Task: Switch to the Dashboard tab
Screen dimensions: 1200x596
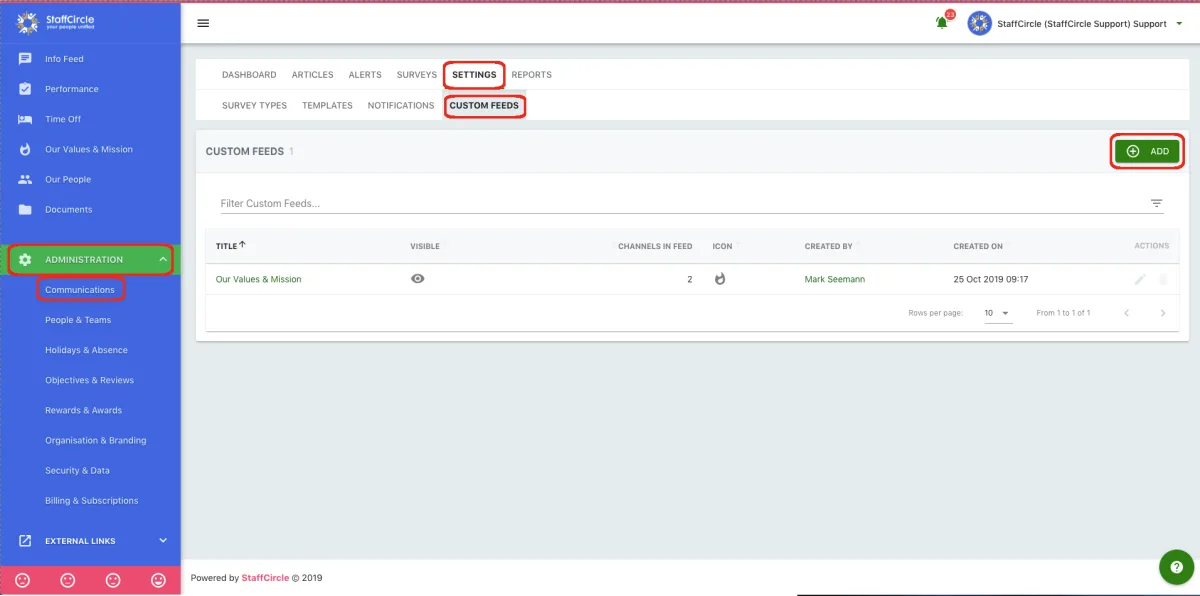Action: (249, 75)
